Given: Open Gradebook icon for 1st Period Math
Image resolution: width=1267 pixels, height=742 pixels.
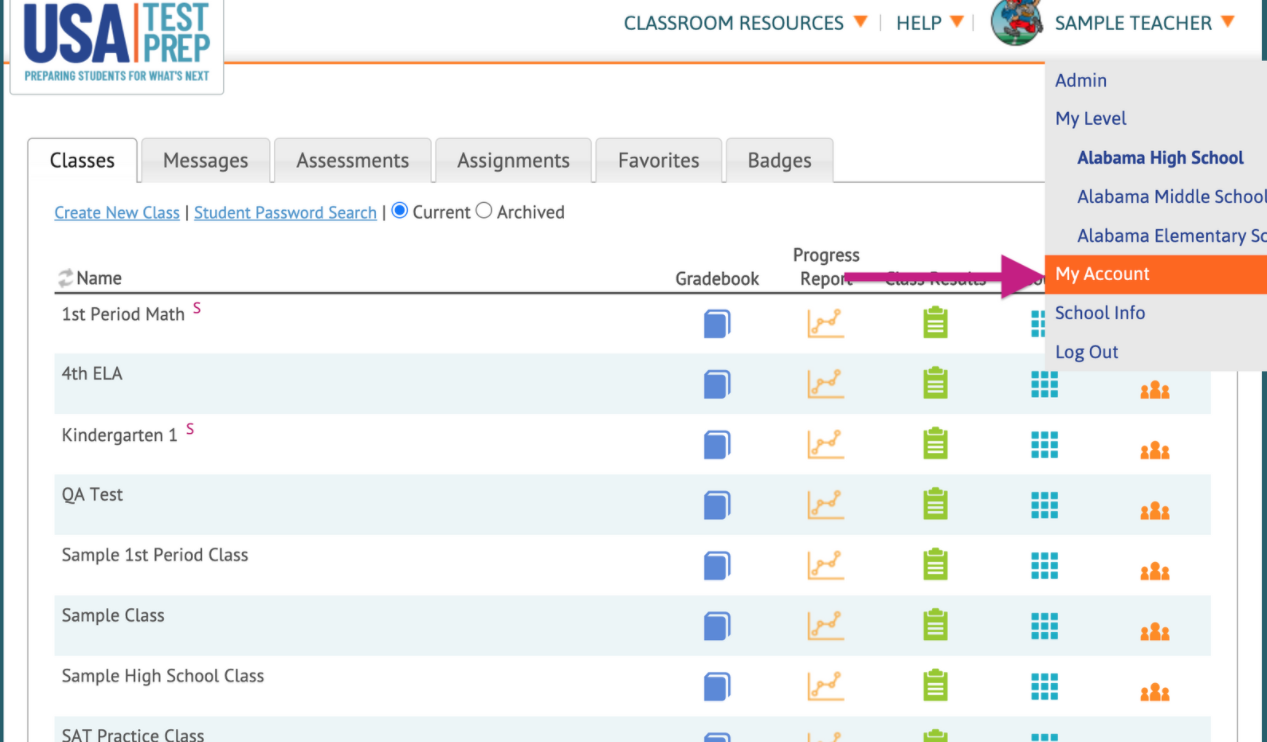Looking at the screenshot, I should 717,324.
